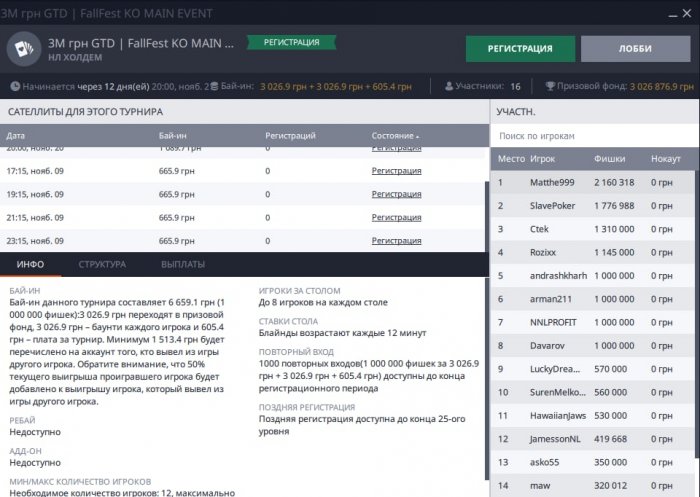
Task: Switch to the ИНФО tab
Action: point(30,264)
